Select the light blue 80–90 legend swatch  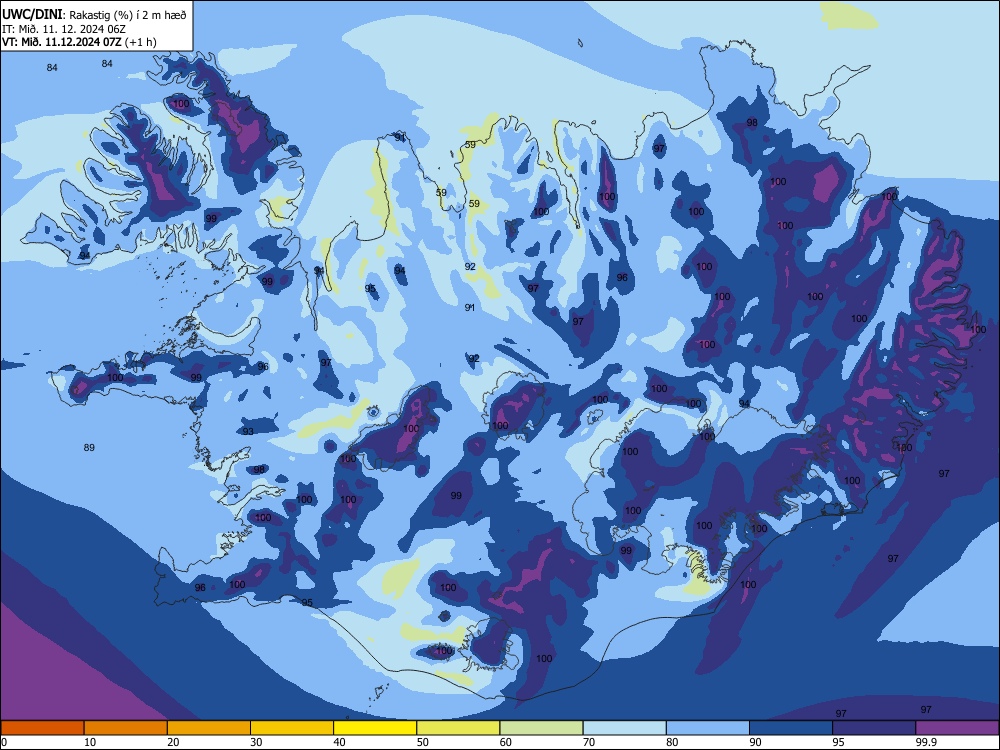tap(707, 728)
